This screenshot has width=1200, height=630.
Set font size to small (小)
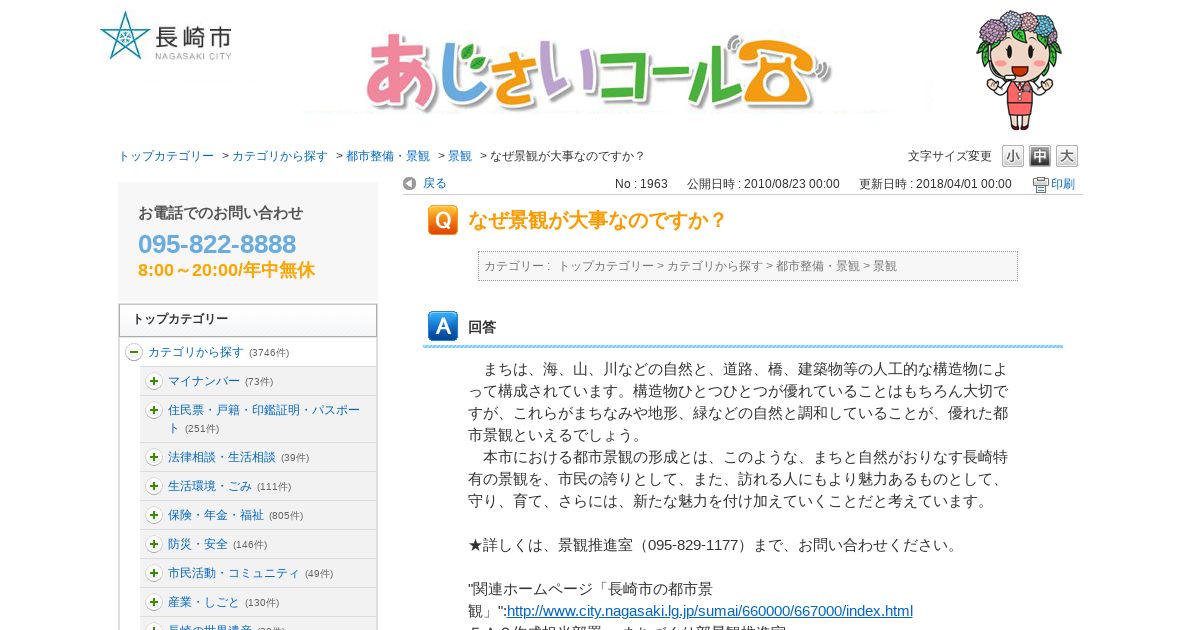click(1013, 156)
